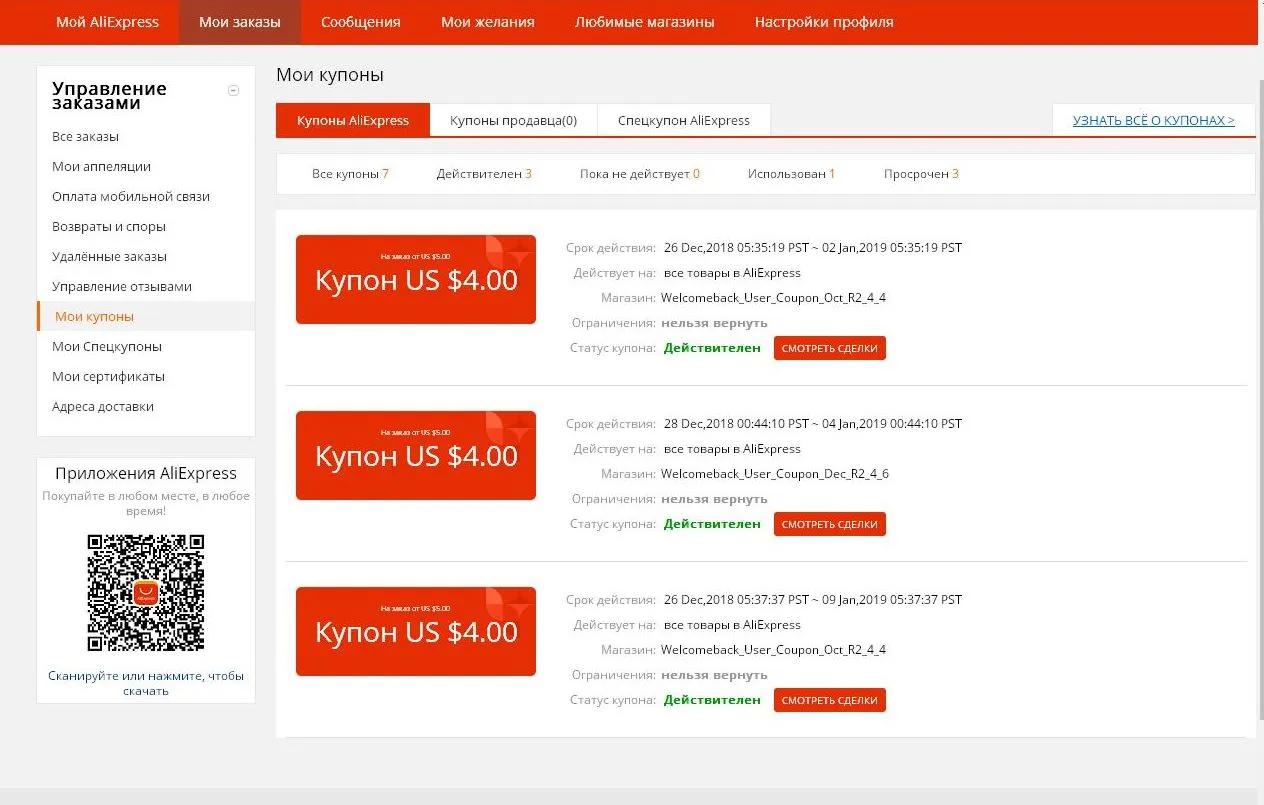Viewport: 1264px width, 805px height.
Task: Click the coupon card valid until 09 Jan,2019
Action: (x=416, y=631)
